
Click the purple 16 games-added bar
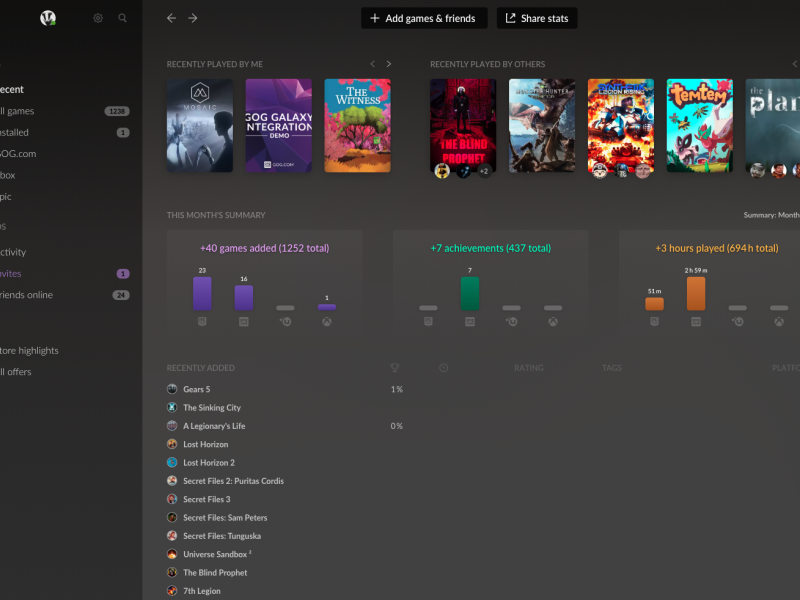click(243, 297)
